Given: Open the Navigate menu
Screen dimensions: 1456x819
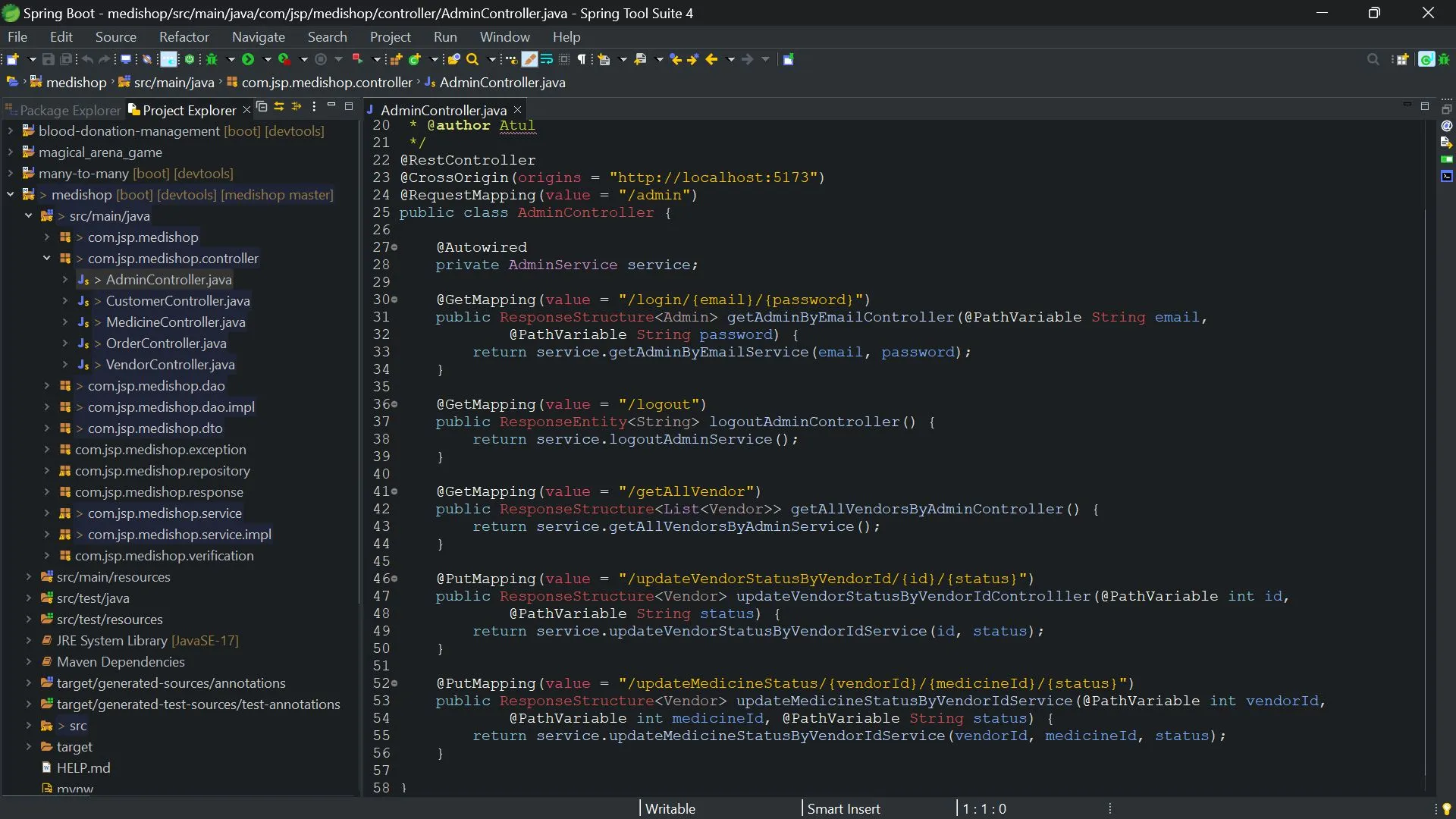Looking at the screenshot, I should pyautogui.click(x=259, y=36).
